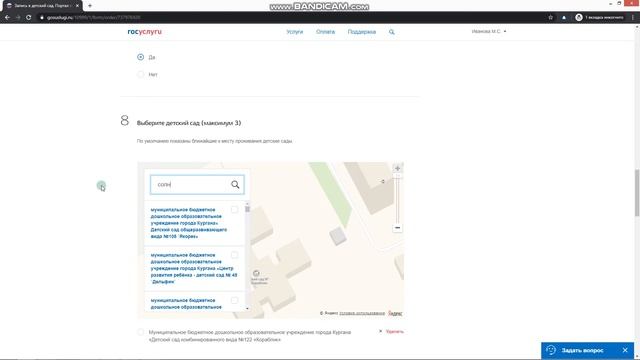
Task: Bookmark this page with the star icon
Action: 550,18
